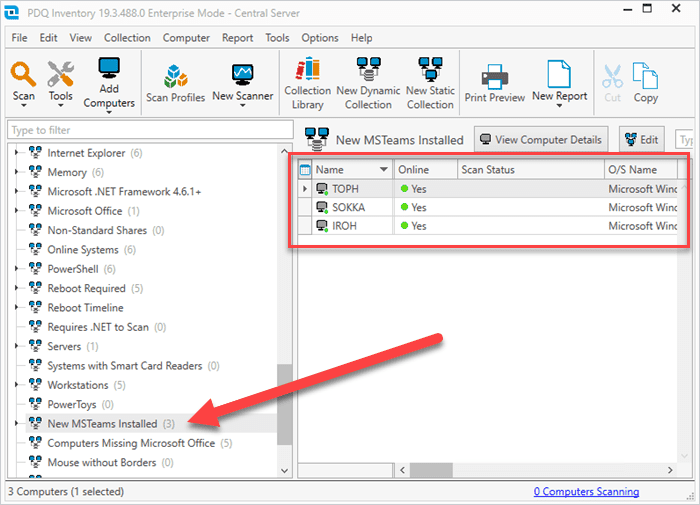Open the Help menu

point(362,38)
